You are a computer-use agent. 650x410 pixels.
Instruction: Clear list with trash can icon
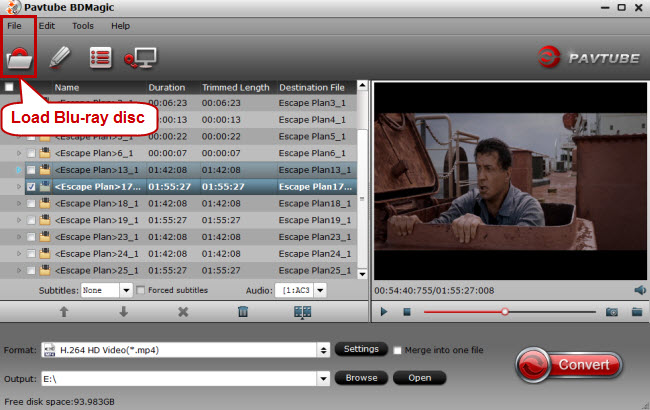coord(243,312)
